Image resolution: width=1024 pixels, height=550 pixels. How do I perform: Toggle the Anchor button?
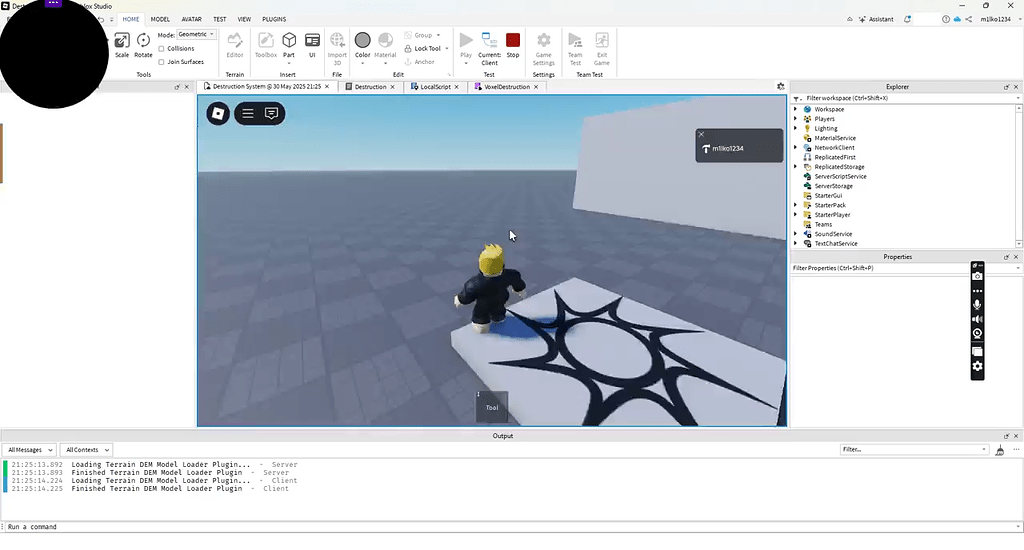pos(419,62)
